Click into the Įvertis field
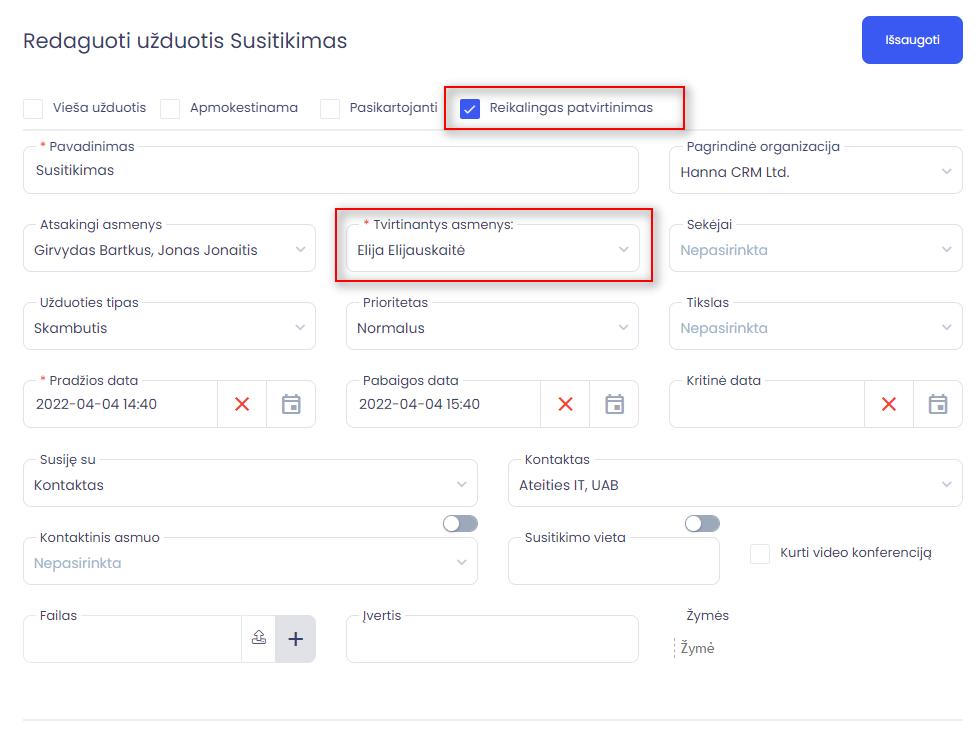 point(493,639)
